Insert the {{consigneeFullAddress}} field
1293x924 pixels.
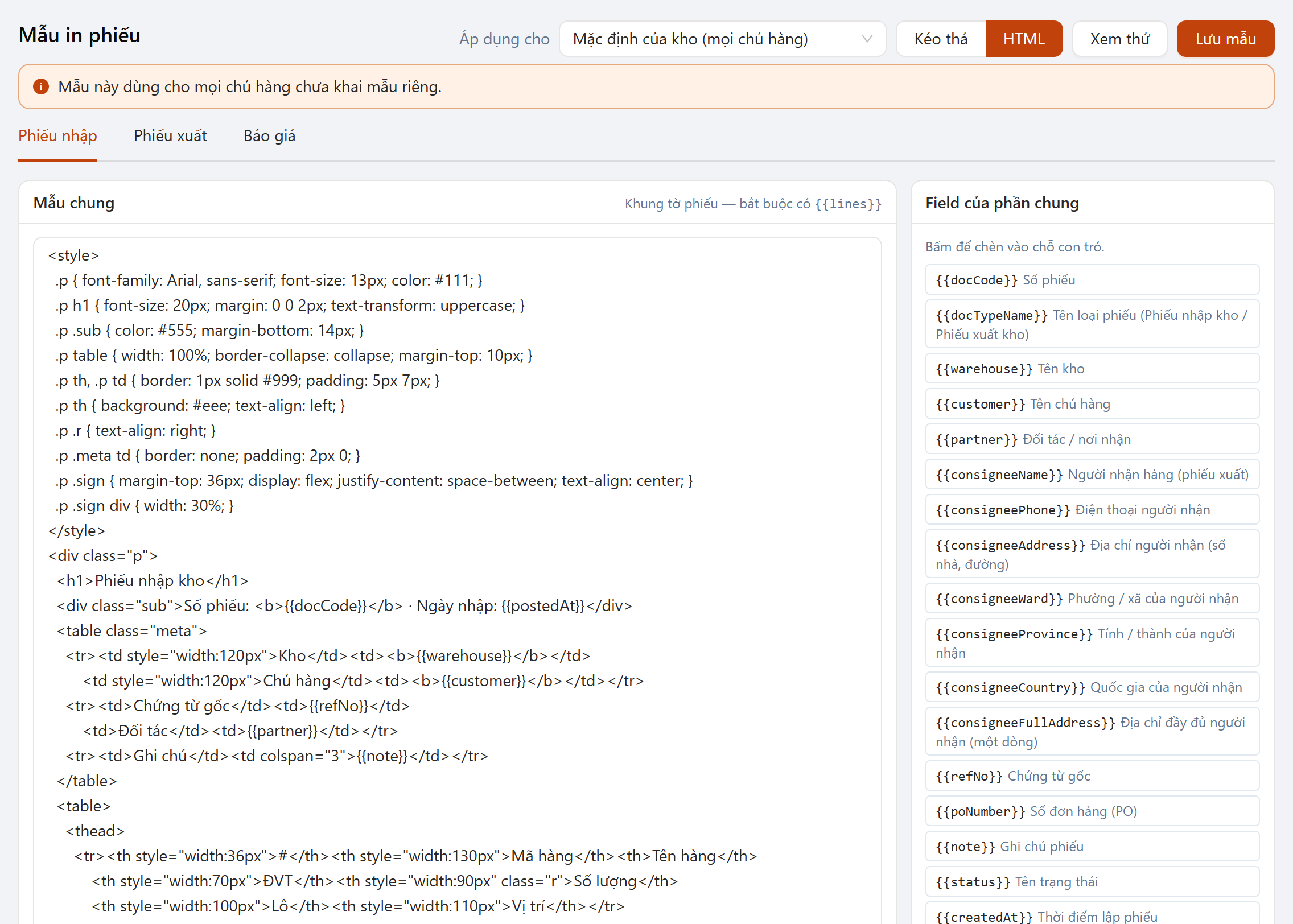1092,732
